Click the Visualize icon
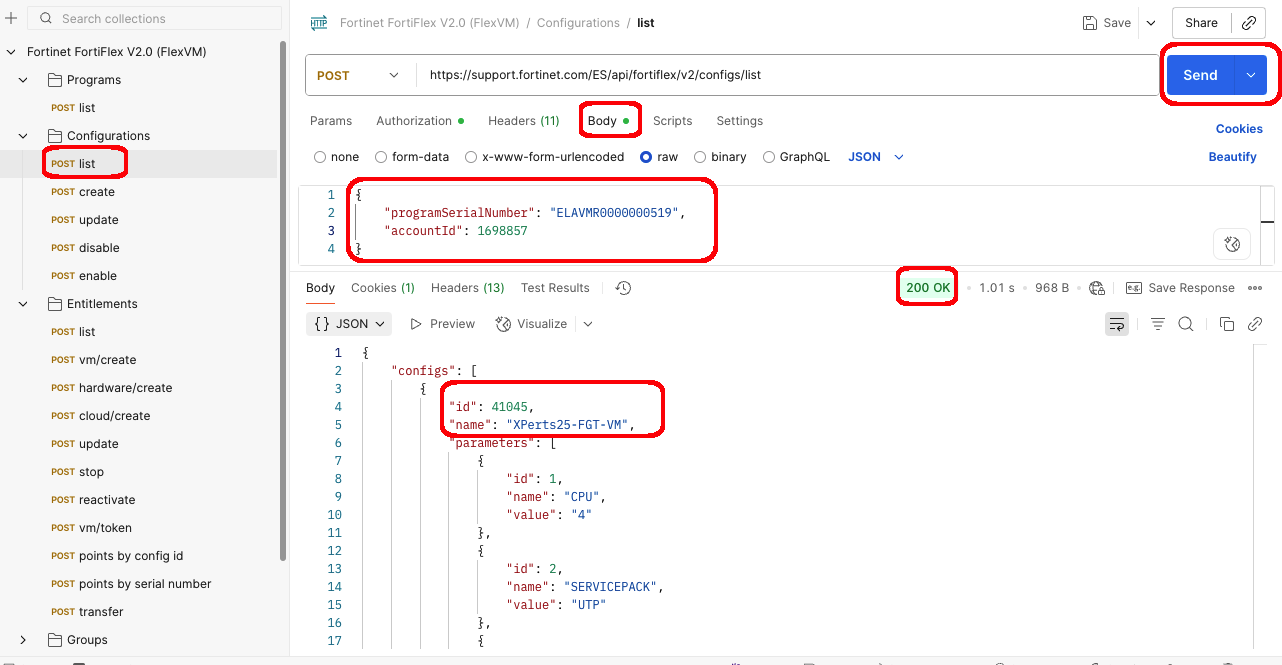This screenshot has height=665, width=1282. click(503, 324)
